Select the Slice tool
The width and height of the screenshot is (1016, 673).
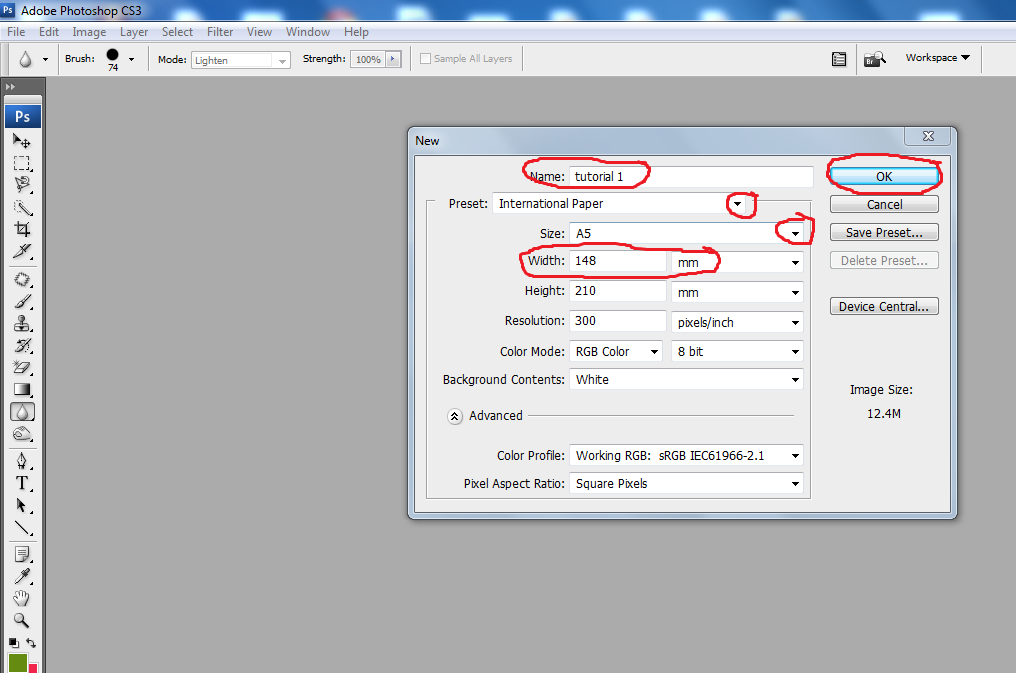click(22, 251)
